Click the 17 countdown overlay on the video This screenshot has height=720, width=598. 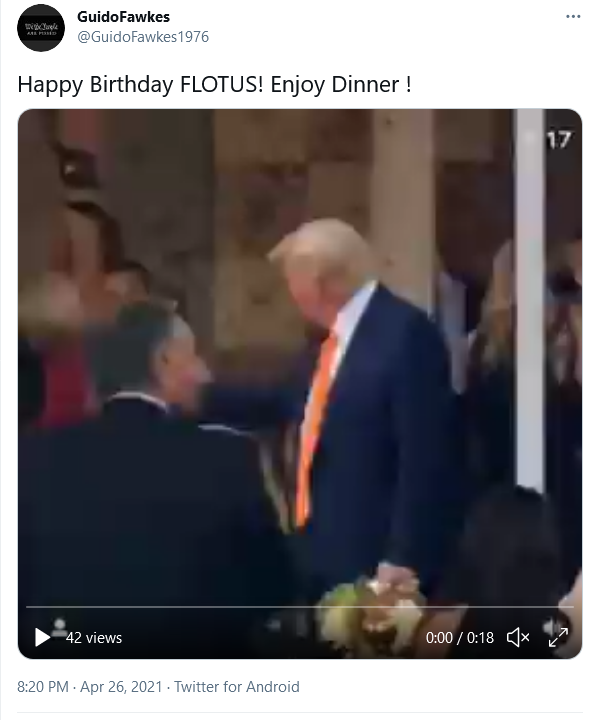click(559, 140)
